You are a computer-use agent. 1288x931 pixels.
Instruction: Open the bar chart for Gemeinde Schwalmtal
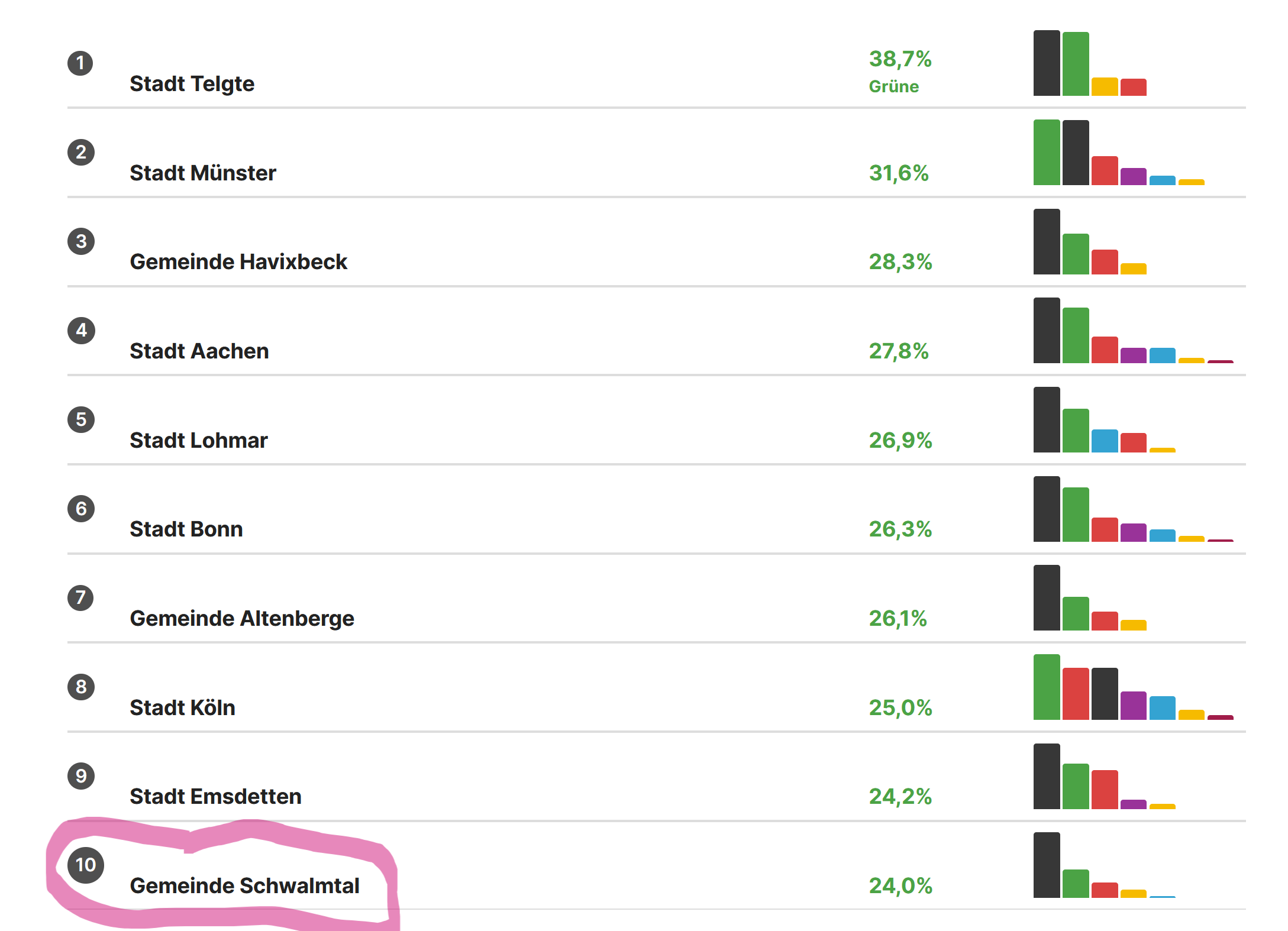tap(1104, 865)
